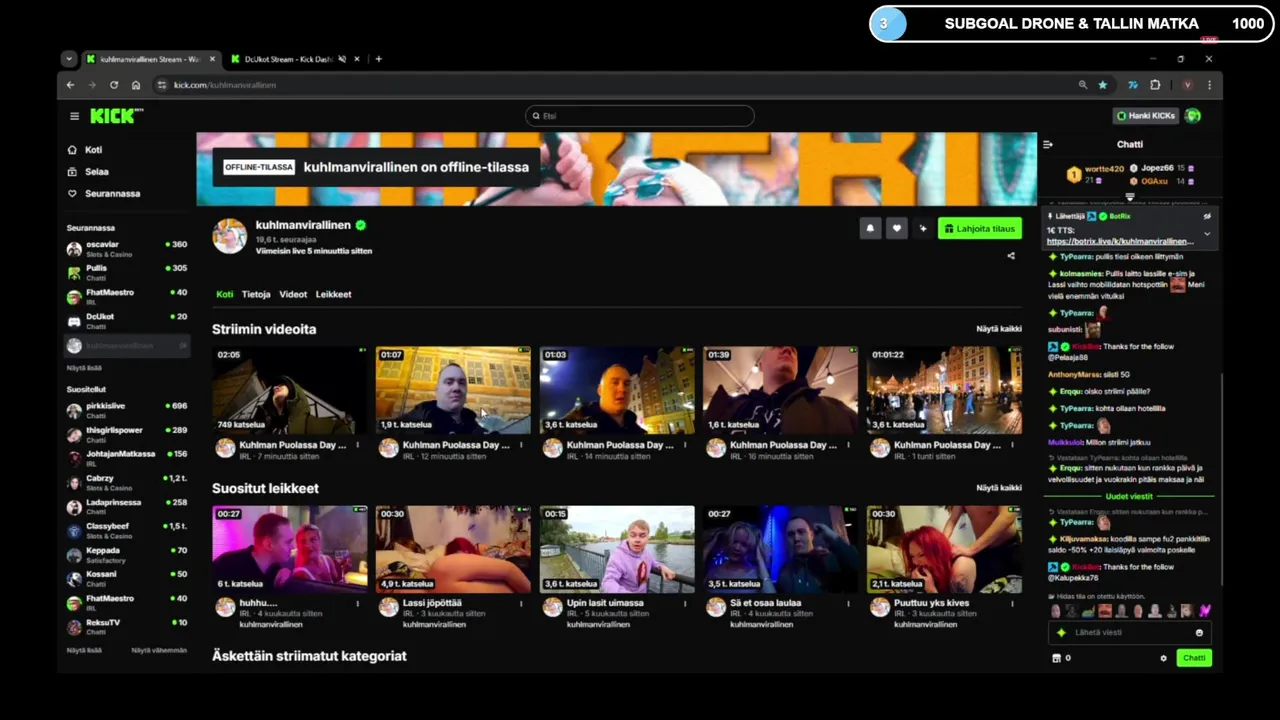
Task: Open Sä et osaa laulaa clip thumbnail
Action: click(x=780, y=549)
